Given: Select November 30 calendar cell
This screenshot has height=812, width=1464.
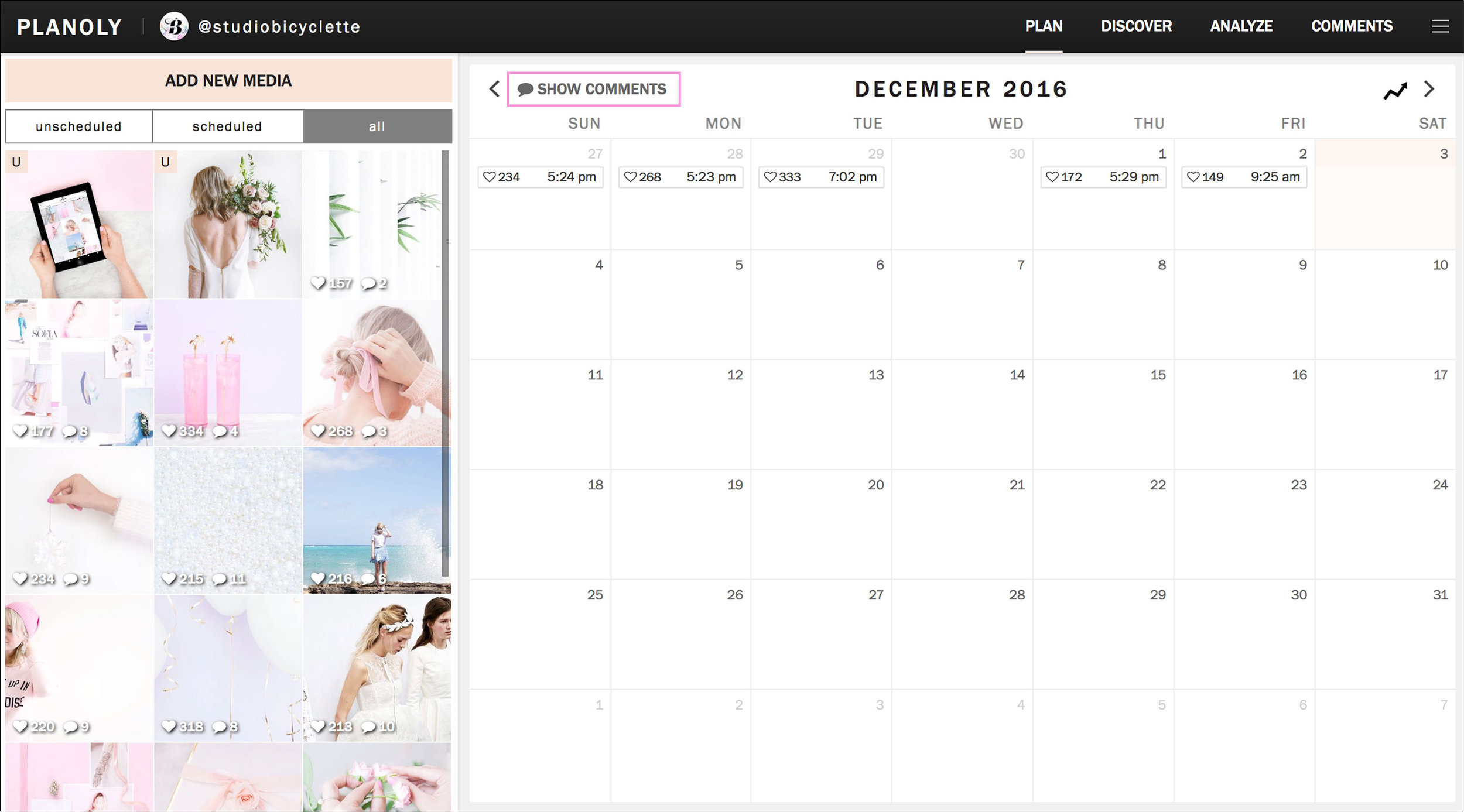Looking at the screenshot, I should tap(962, 194).
